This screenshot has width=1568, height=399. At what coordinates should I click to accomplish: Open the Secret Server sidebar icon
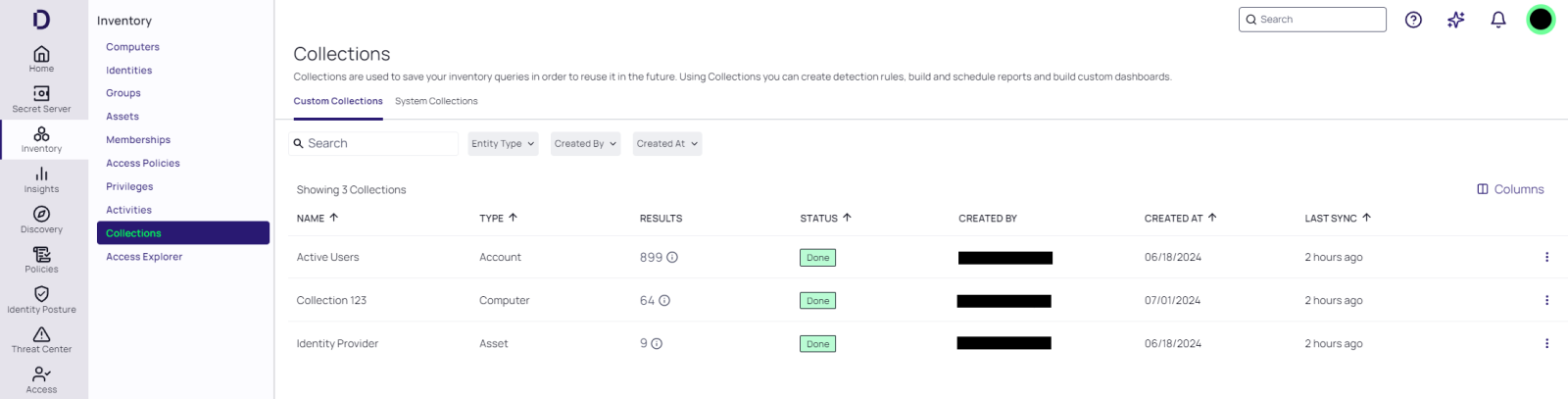click(x=41, y=94)
